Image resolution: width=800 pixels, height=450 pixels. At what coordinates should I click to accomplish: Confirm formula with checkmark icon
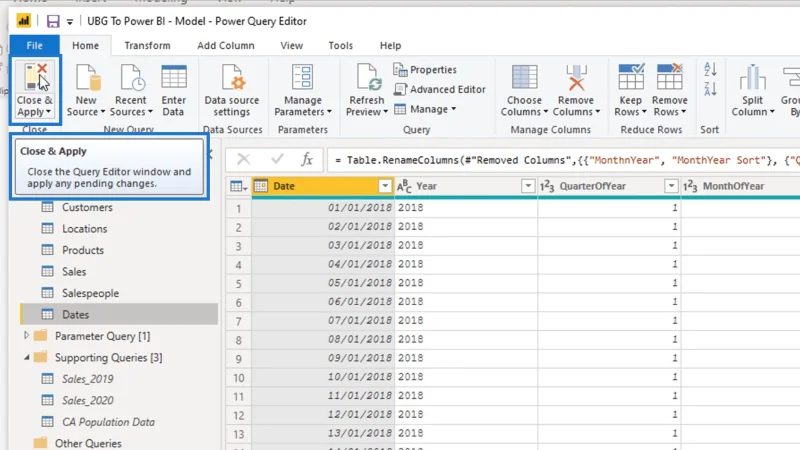tap(278, 159)
